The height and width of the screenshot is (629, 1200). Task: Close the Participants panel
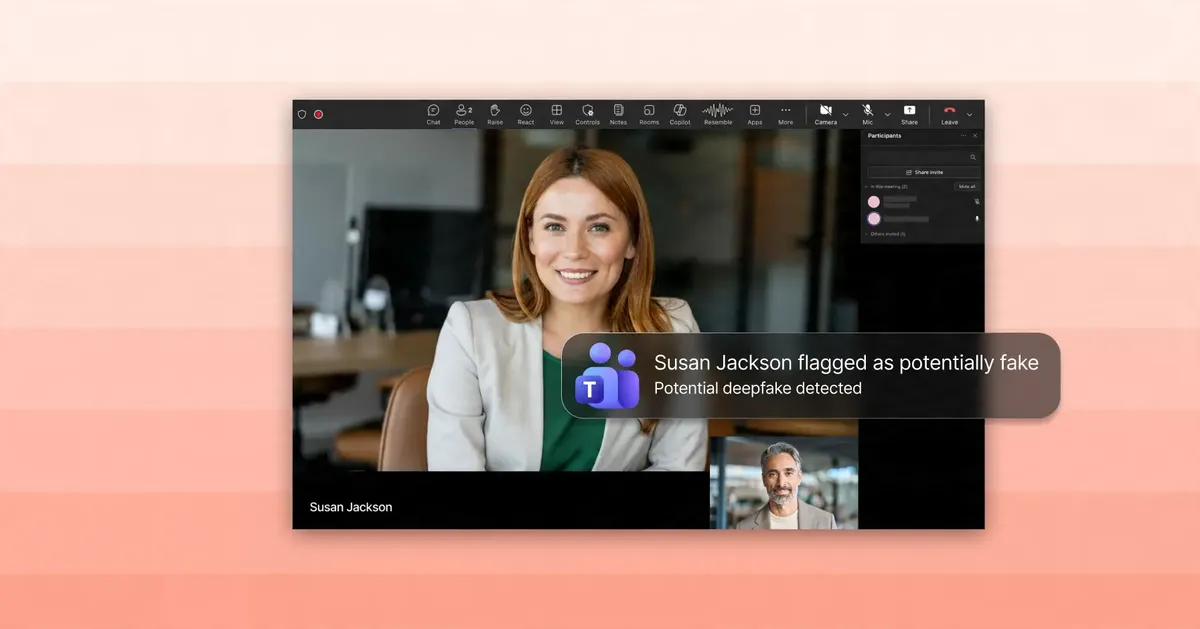point(975,135)
